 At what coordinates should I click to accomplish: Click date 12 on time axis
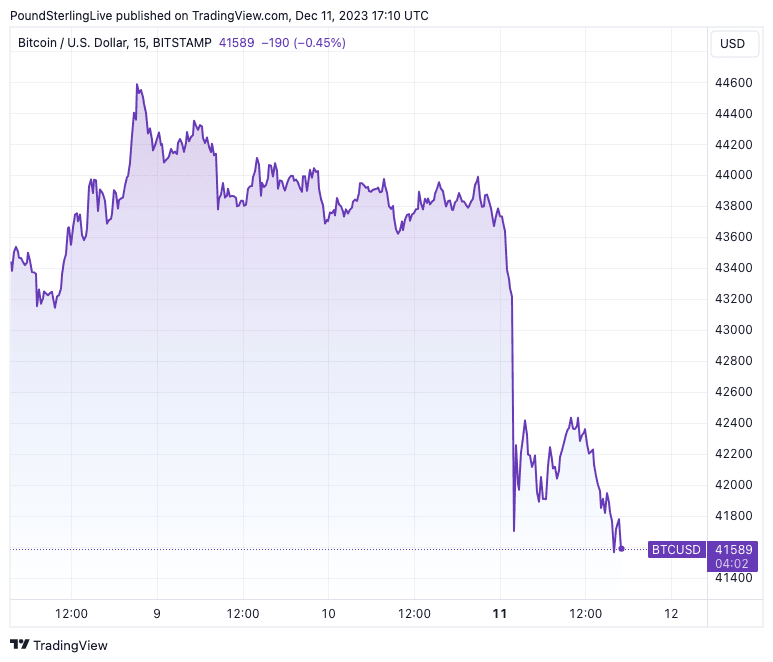pyautogui.click(x=671, y=613)
